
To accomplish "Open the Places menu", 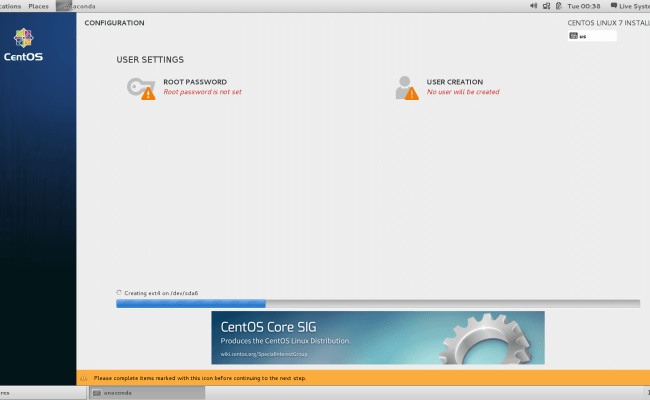I will [38, 6].
